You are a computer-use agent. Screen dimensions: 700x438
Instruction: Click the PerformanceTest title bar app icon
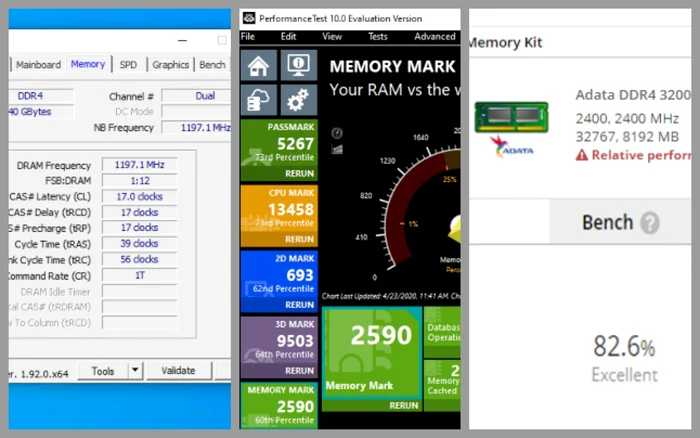[249, 18]
